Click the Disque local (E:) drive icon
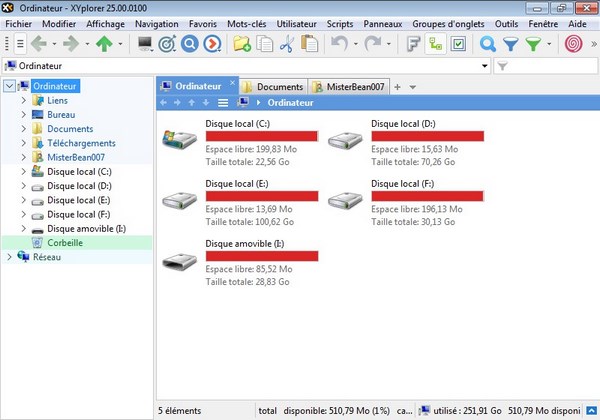The image size is (600, 420). (179, 200)
